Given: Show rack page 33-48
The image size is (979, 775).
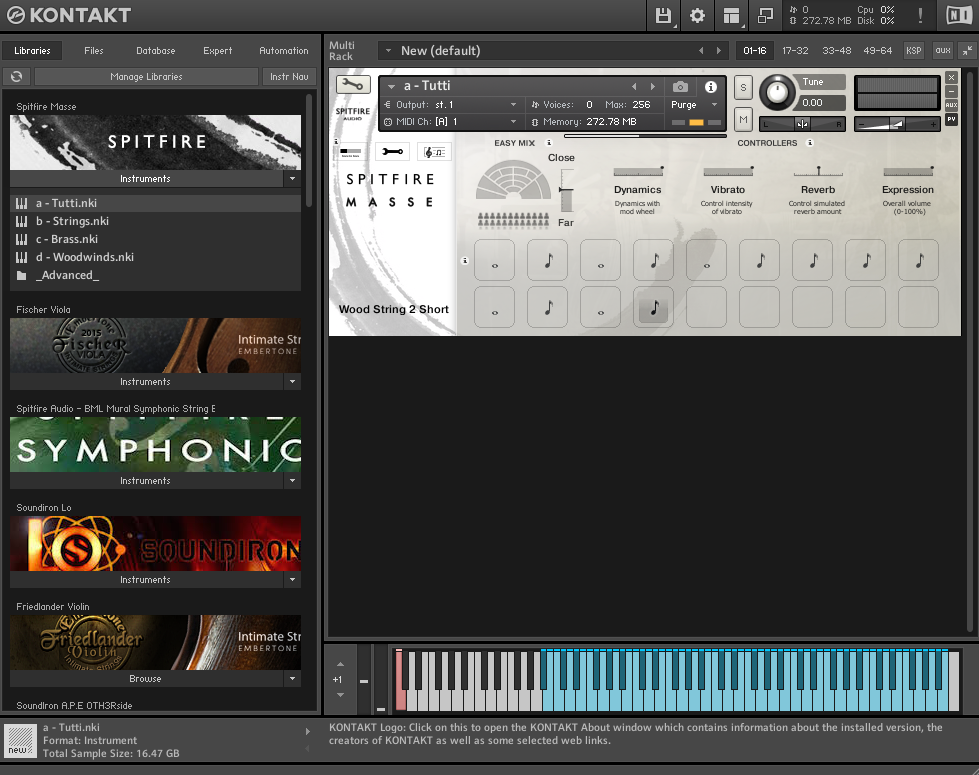Looking at the screenshot, I should 837,51.
